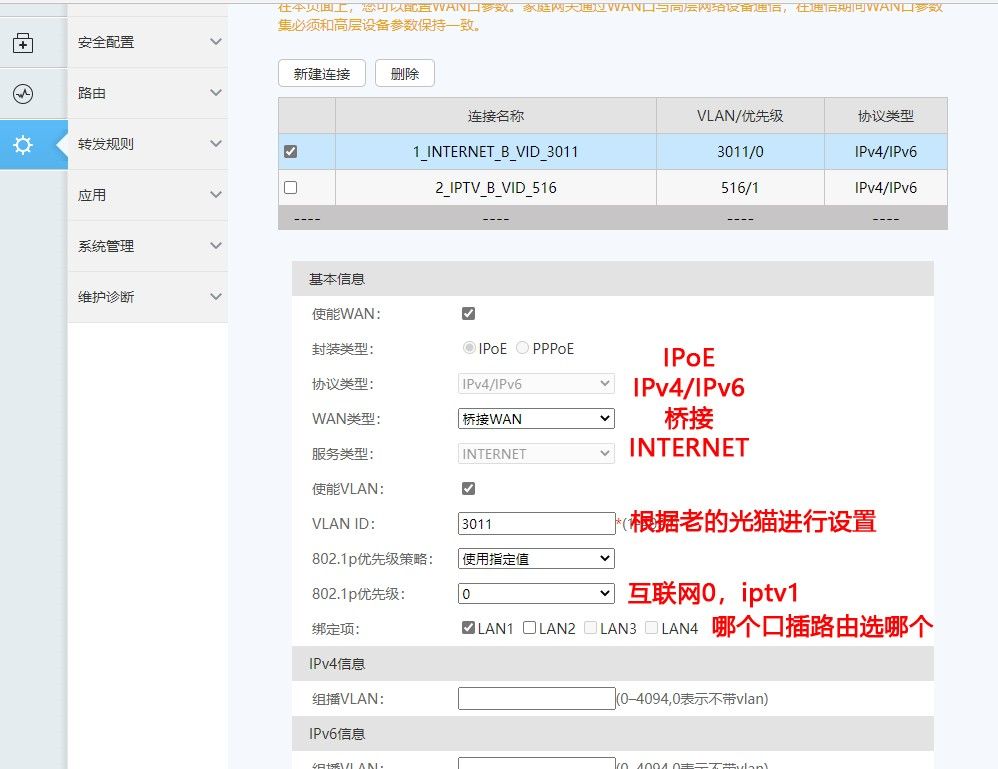Expand the 路由 menu section
The width and height of the screenshot is (998, 769).
pyautogui.click(x=147, y=93)
